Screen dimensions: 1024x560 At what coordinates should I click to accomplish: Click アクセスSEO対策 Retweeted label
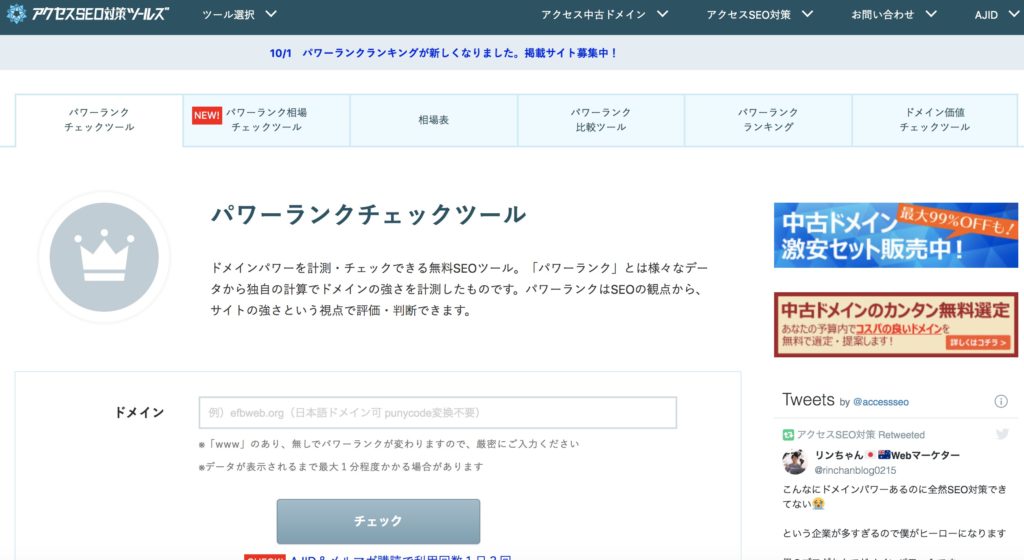(x=861, y=435)
